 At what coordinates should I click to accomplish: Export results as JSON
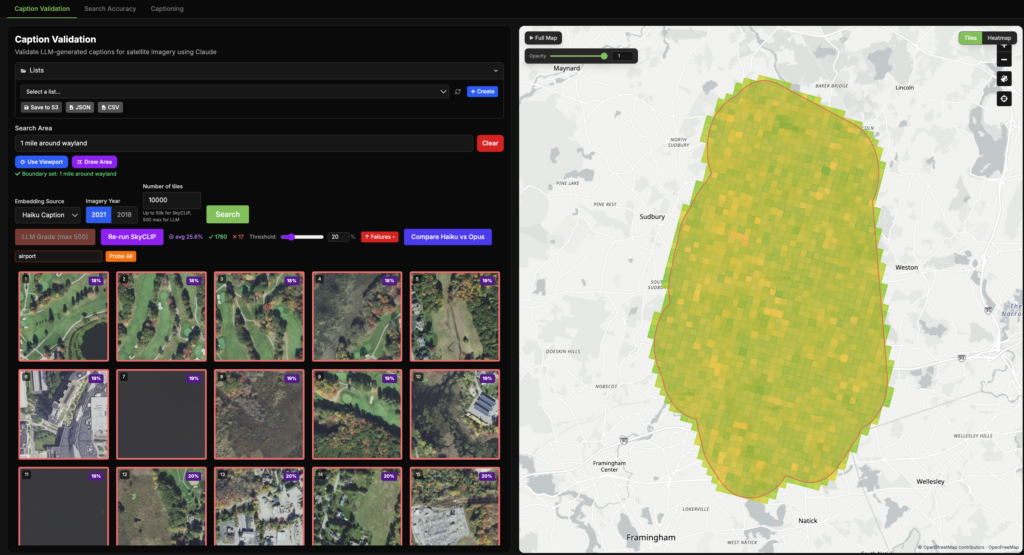[80, 107]
